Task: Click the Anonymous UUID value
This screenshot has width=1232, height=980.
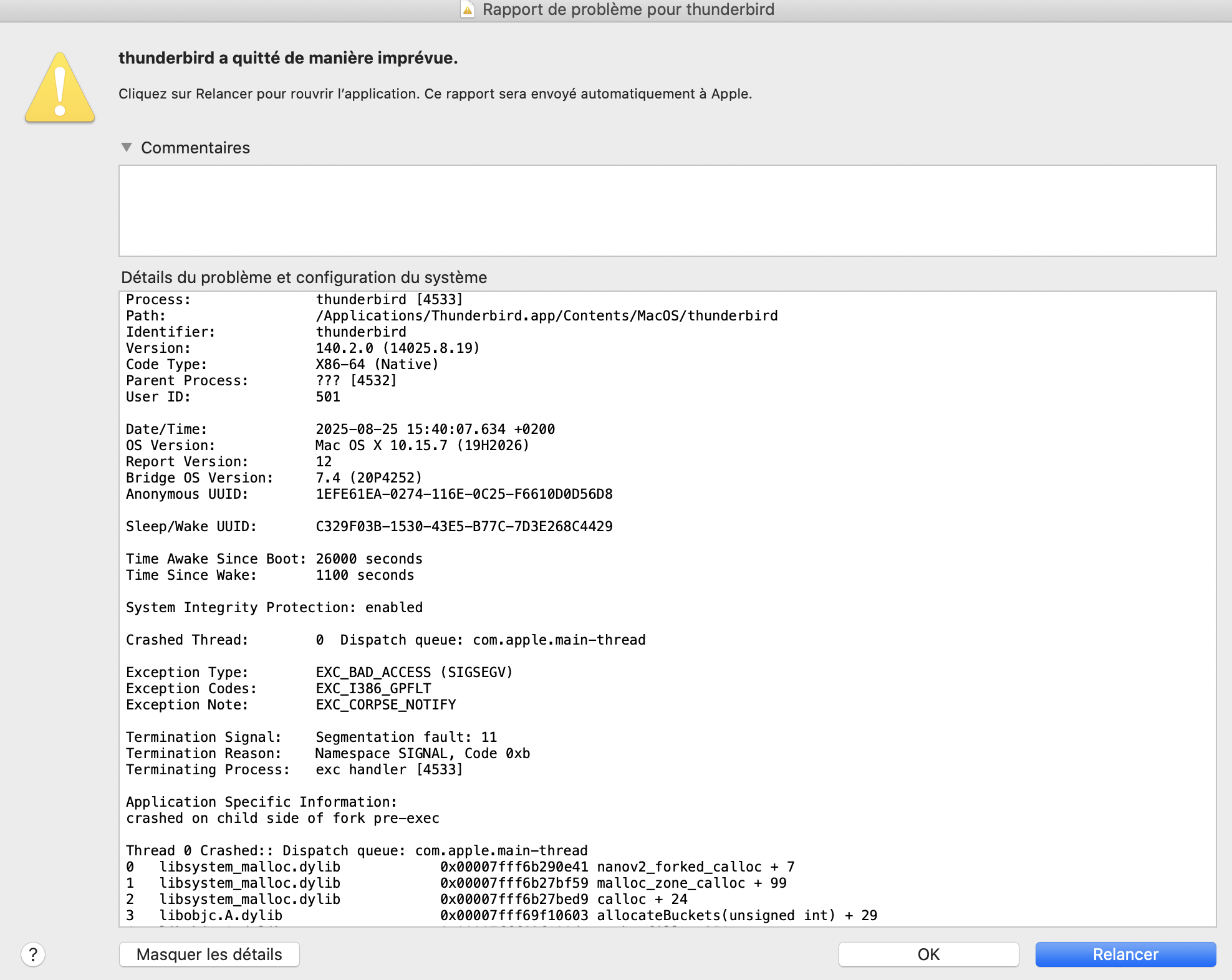Action: [x=464, y=494]
